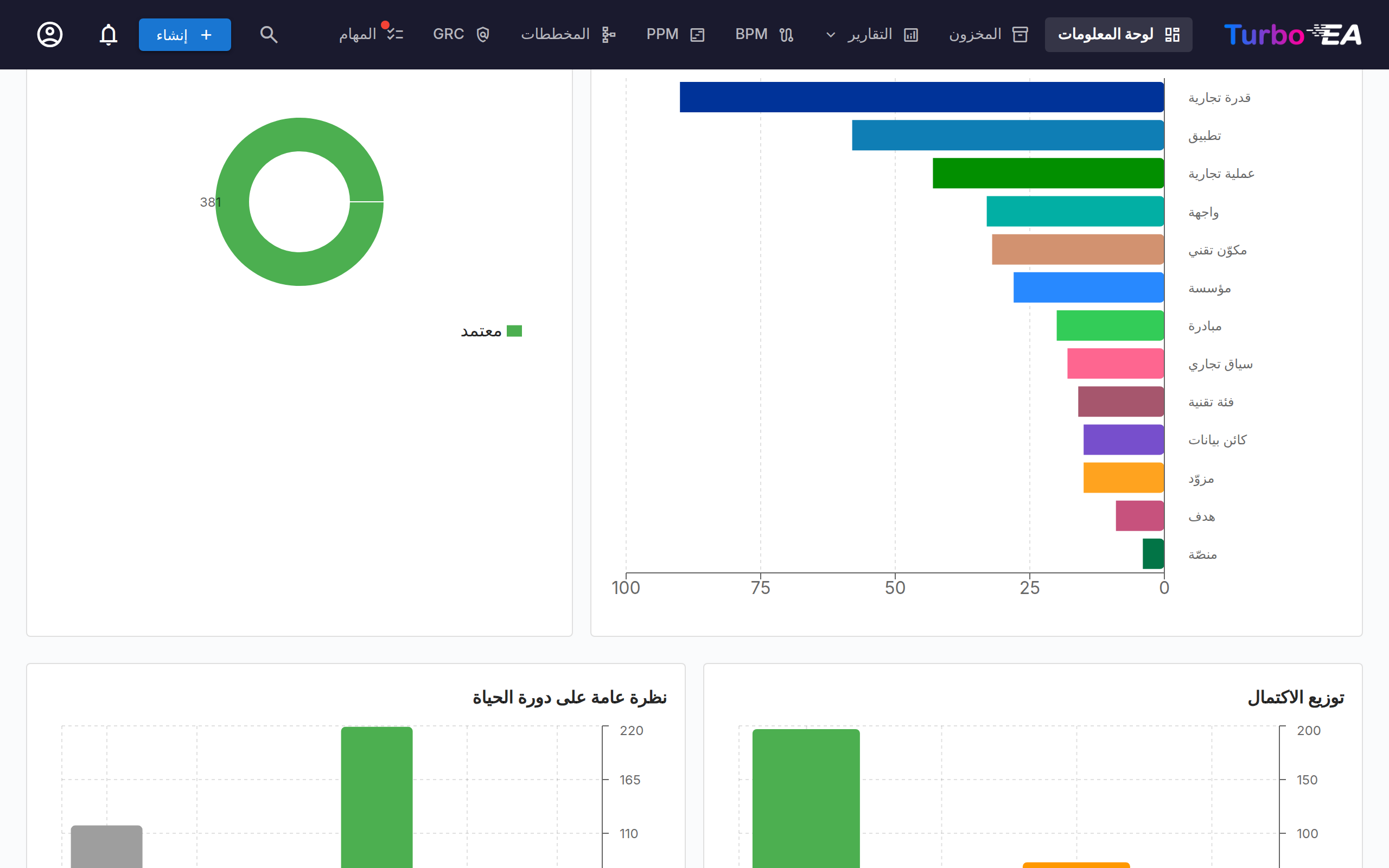Viewport: 1389px width, 868px height.
Task: Expand the التقارير reports dropdown
Action: click(x=872, y=34)
